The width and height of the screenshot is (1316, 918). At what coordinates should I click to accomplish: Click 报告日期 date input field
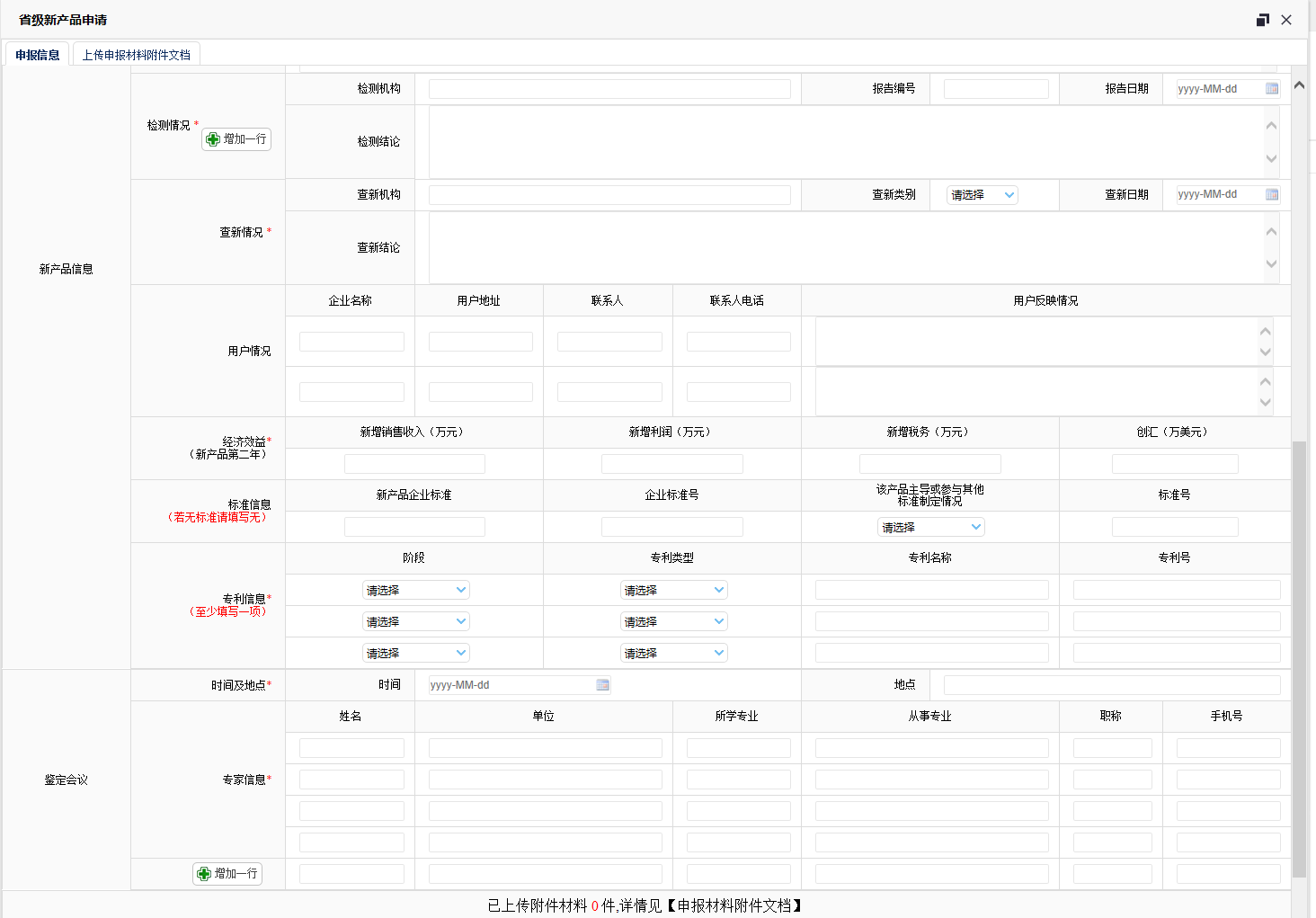point(1228,89)
